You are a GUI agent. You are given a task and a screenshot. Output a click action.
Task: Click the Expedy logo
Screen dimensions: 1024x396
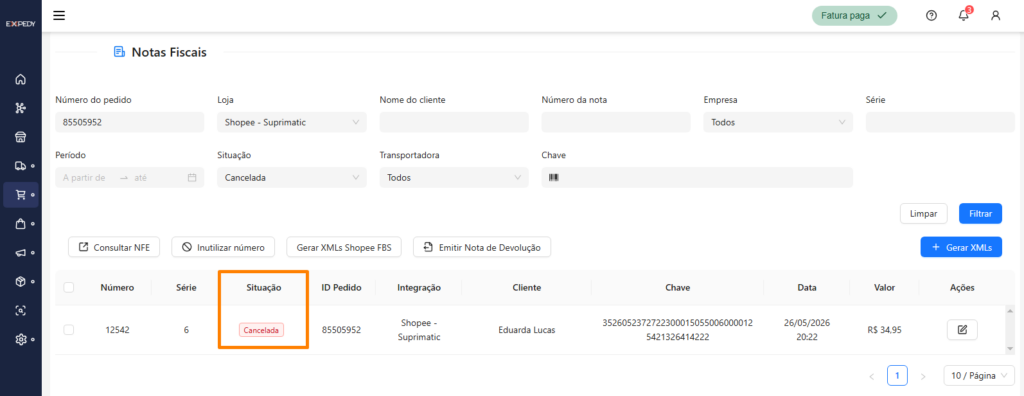click(20, 24)
